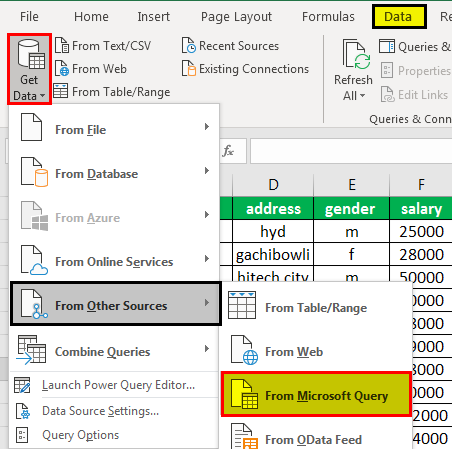The height and width of the screenshot is (449, 452).
Task: Choose From OData Feed entry
Action: (x=316, y=435)
